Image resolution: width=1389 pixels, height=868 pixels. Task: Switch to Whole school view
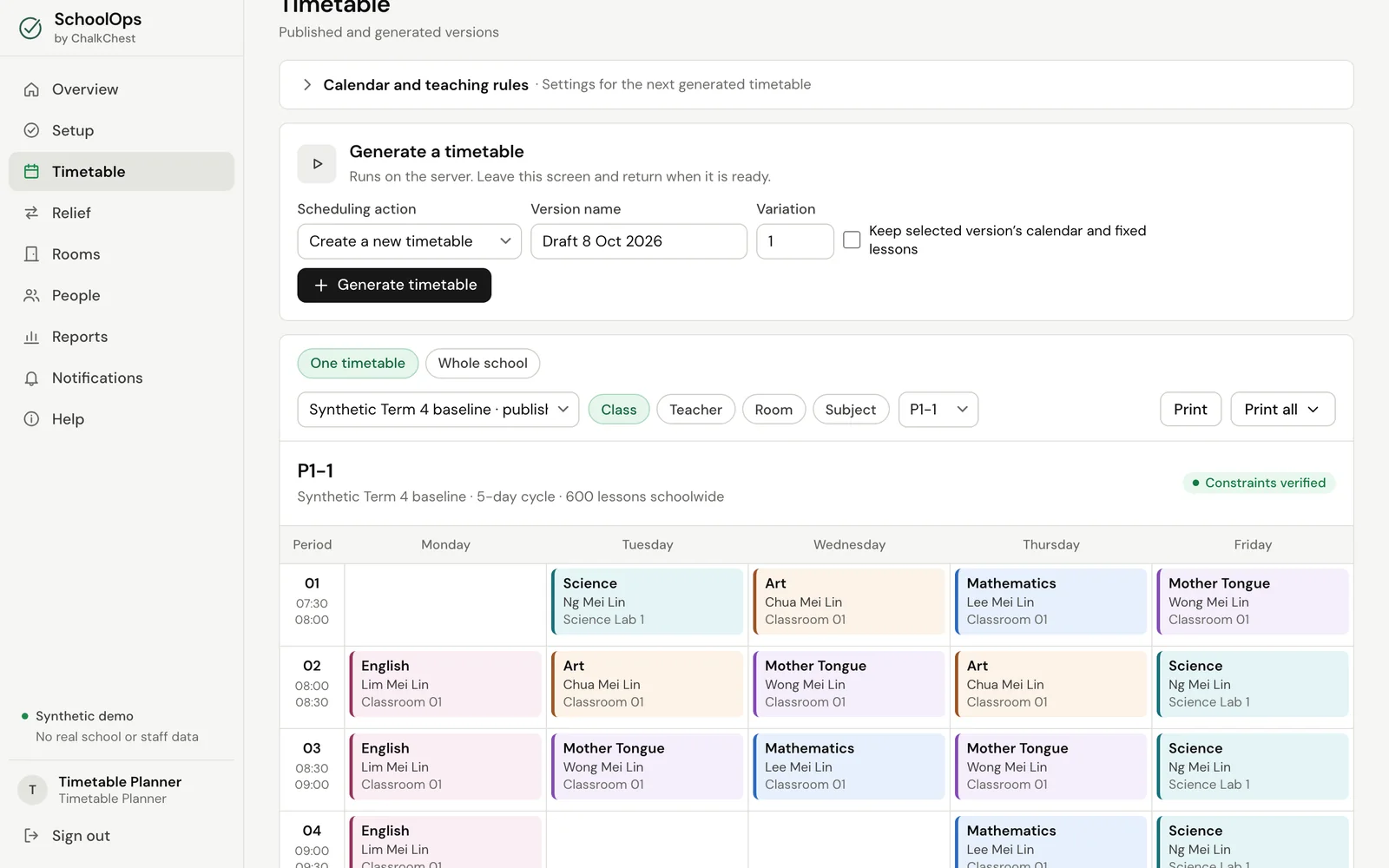coord(483,363)
